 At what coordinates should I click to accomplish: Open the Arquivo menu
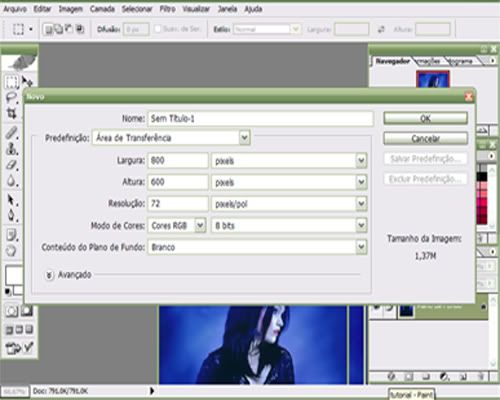(x=15, y=9)
